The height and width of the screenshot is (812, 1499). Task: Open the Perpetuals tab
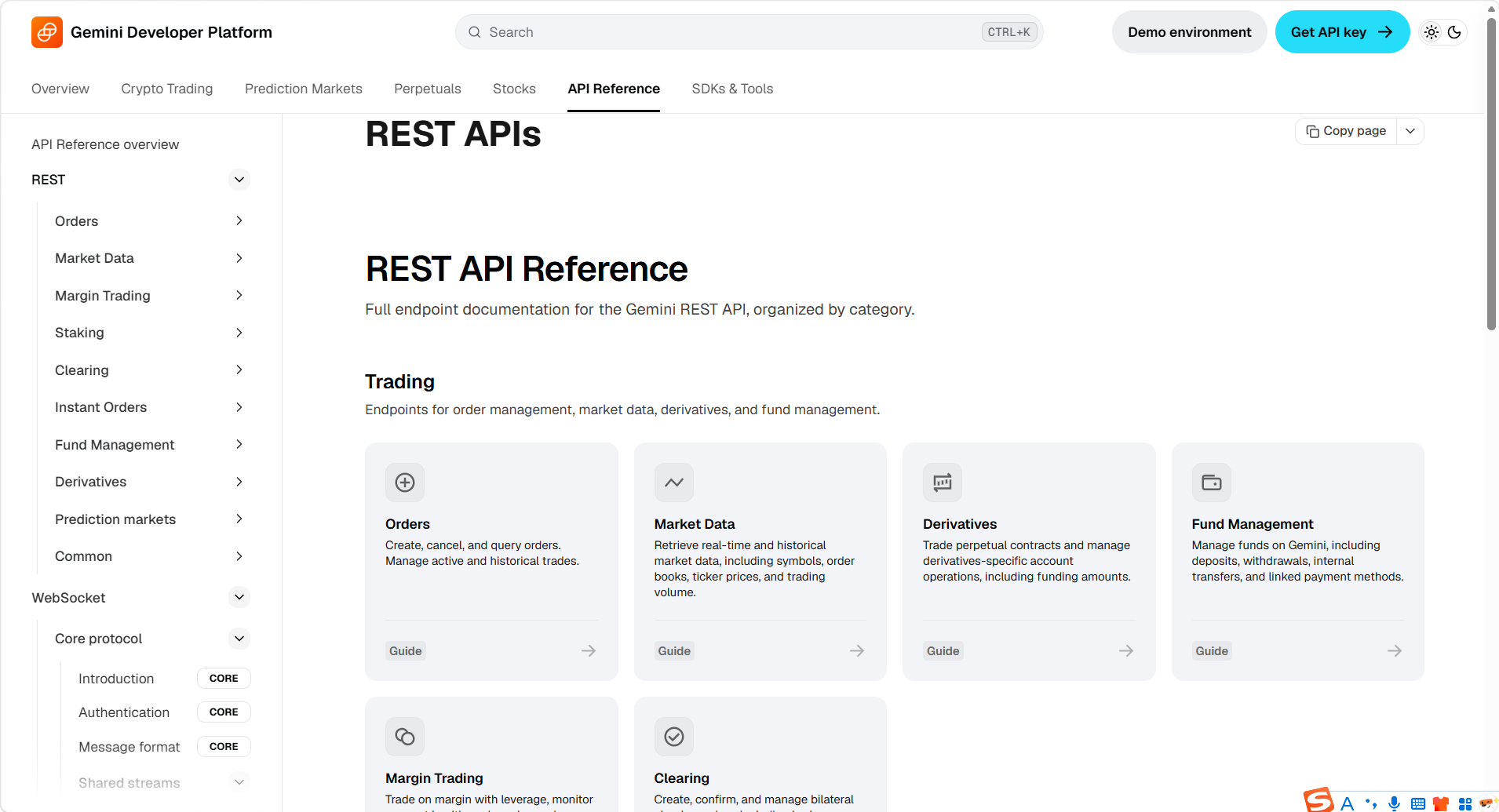click(428, 89)
